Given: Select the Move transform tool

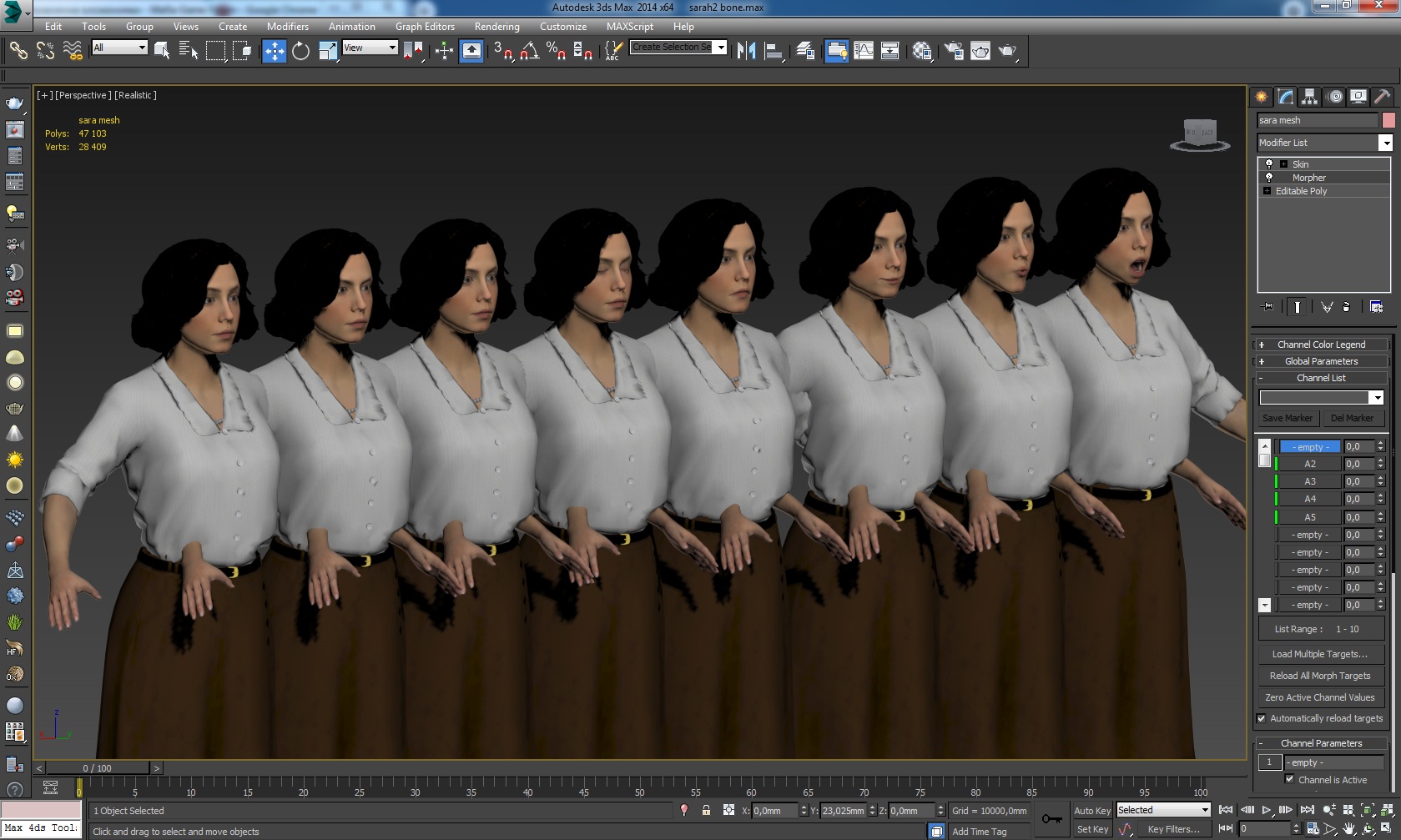Looking at the screenshot, I should (274, 51).
